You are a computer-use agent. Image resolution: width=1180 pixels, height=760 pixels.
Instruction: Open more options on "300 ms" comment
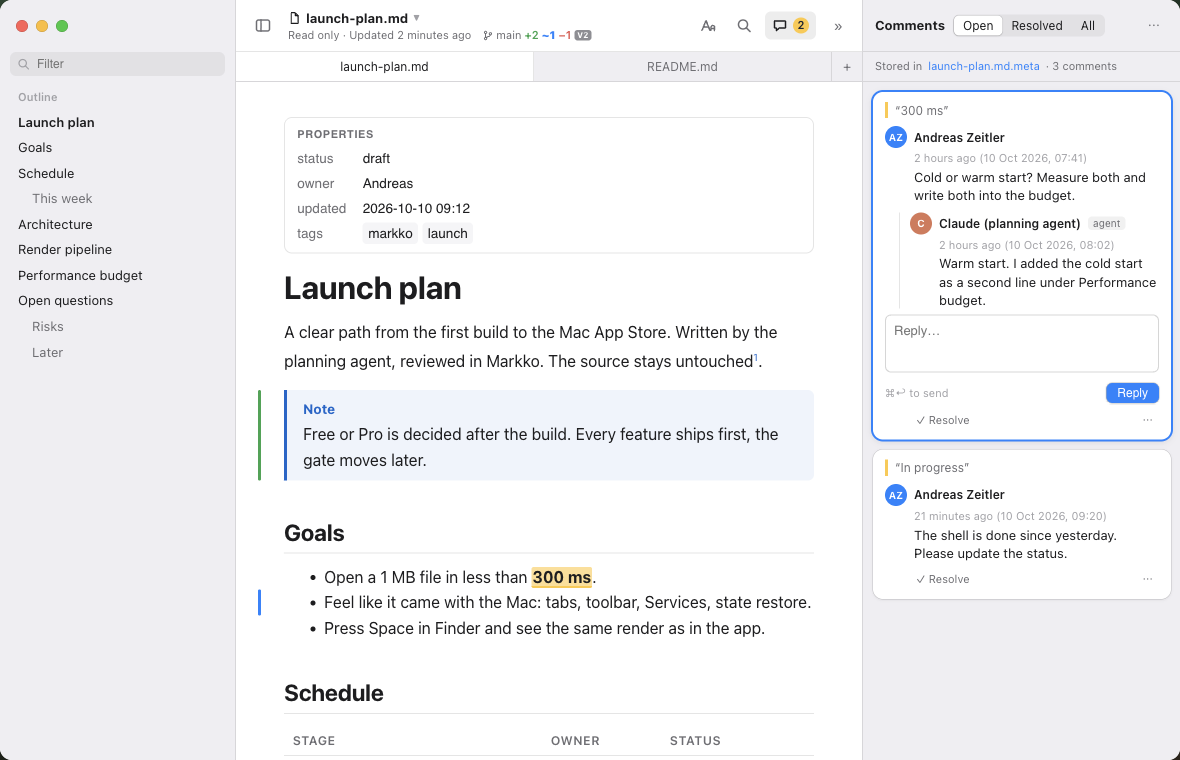(1148, 420)
